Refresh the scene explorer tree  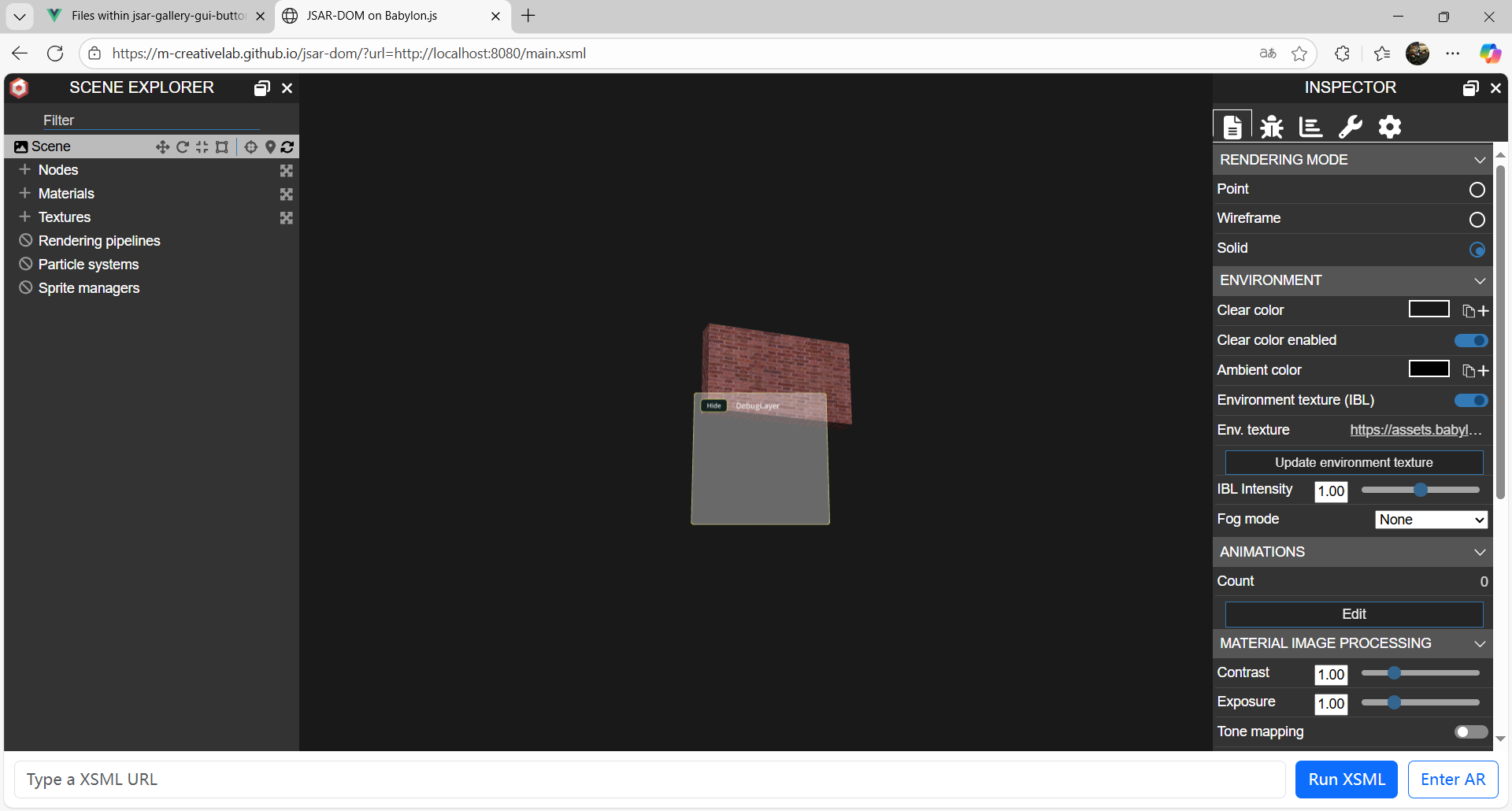point(287,147)
